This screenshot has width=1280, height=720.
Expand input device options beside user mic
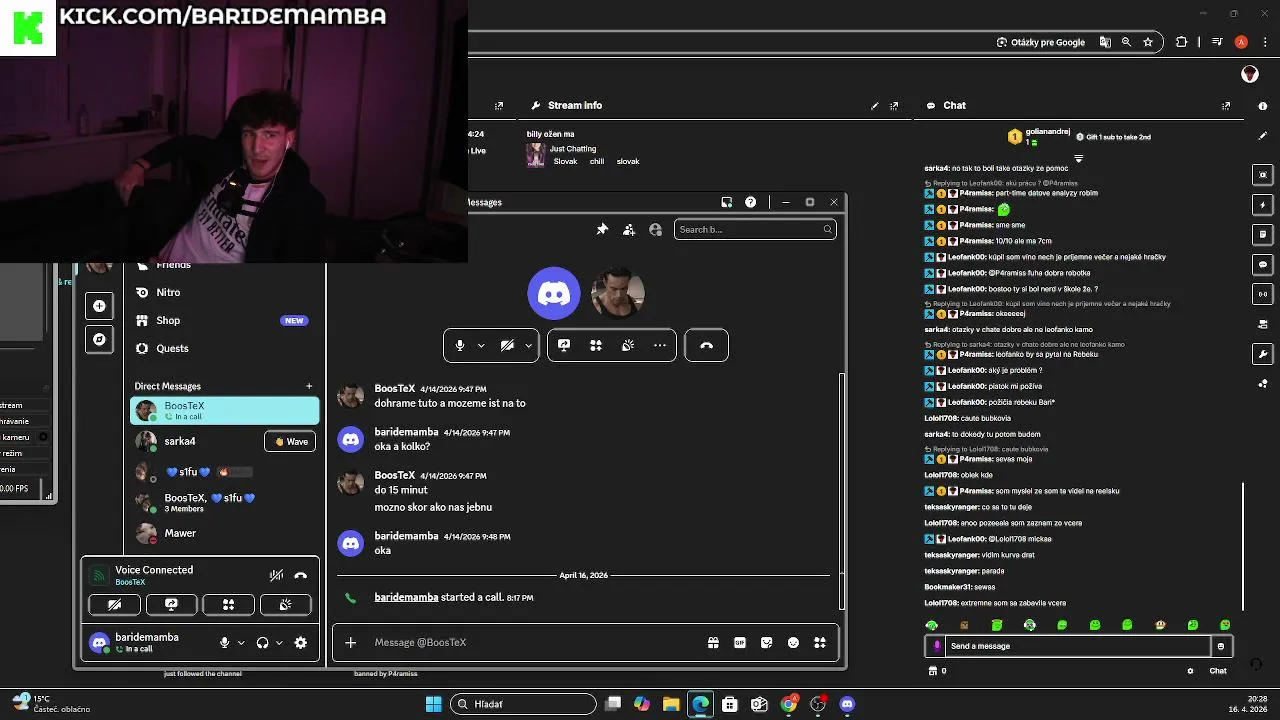241,643
